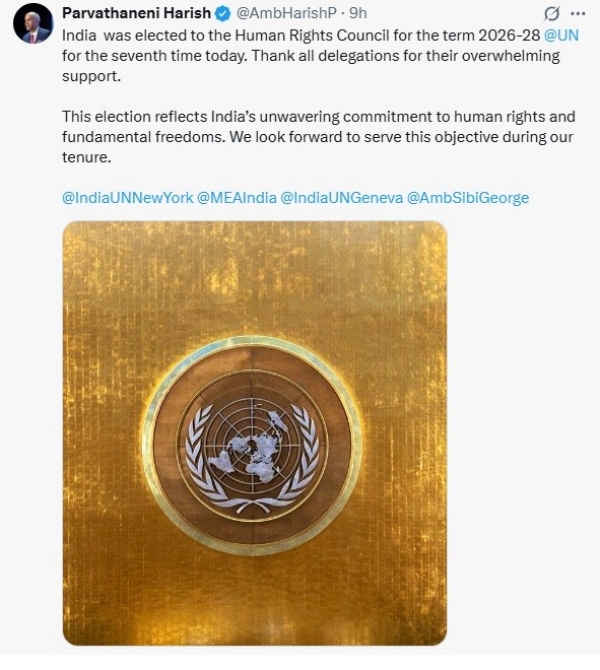Image resolution: width=600 pixels, height=670 pixels.
Task: Visit the @IndiaUNNewYork mention
Action: click(x=128, y=197)
